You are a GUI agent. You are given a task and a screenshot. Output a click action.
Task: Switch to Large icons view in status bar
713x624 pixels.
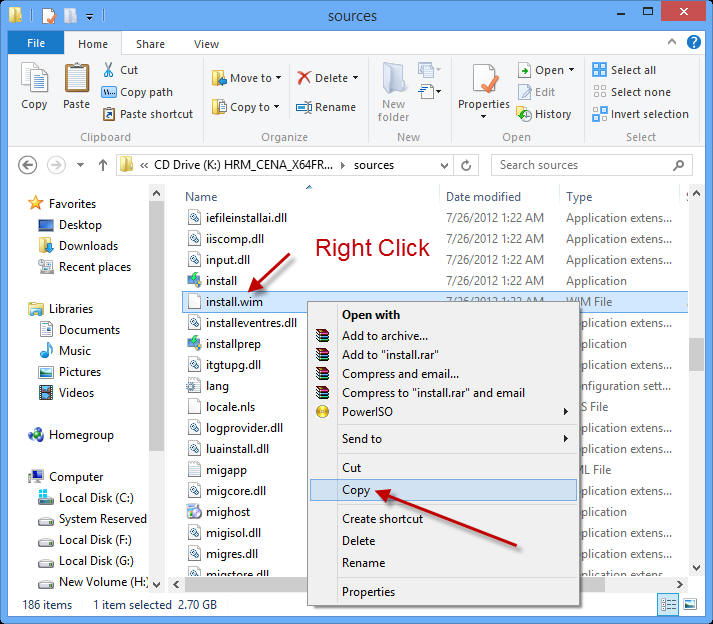(690, 604)
